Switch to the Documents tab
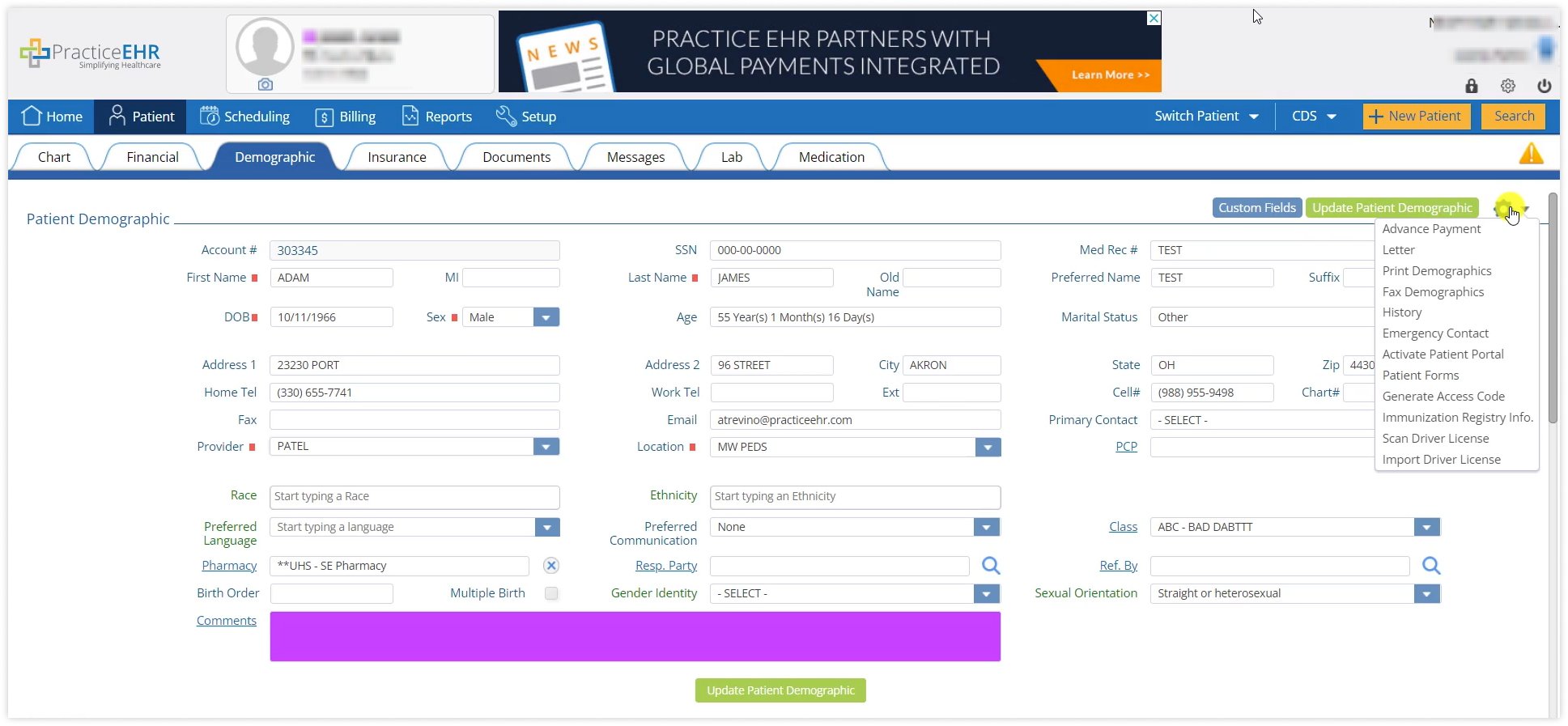Screen dimensions: 1568x726 pos(516,157)
